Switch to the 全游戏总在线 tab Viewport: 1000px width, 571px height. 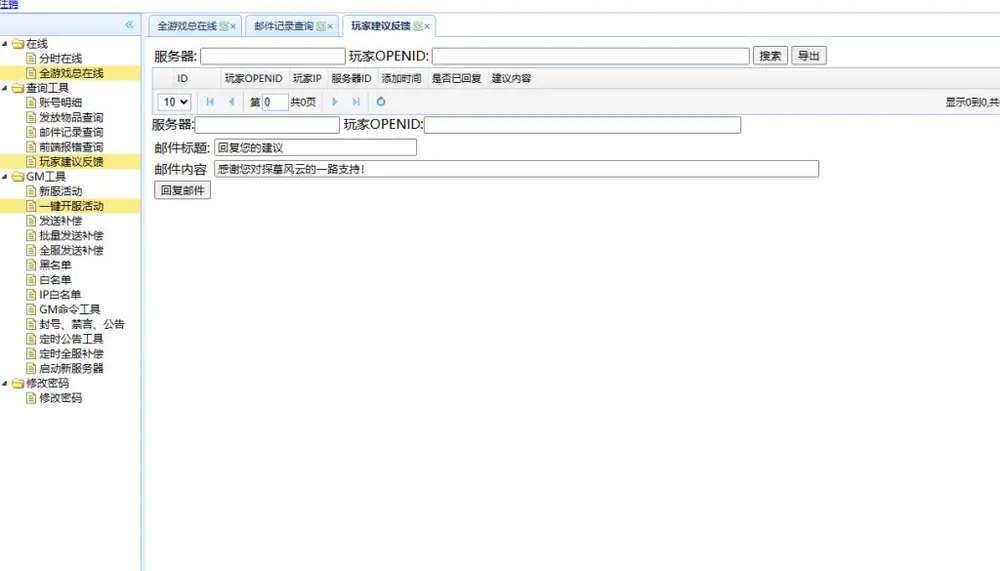pos(187,26)
